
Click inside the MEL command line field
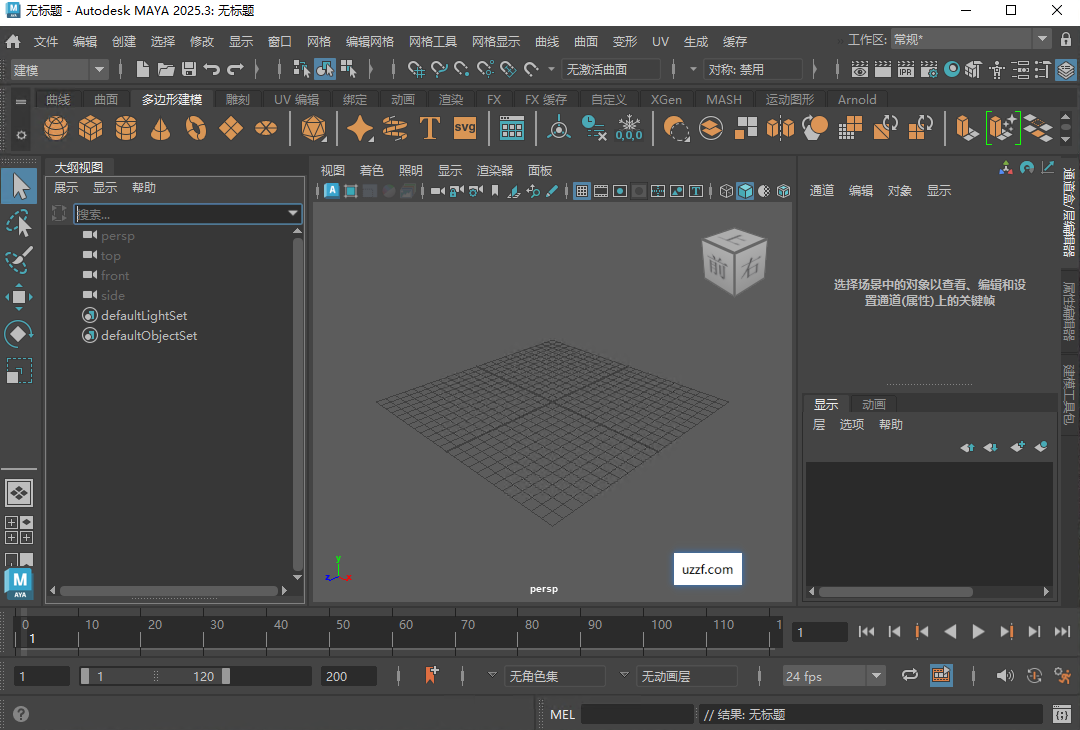[640, 714]
